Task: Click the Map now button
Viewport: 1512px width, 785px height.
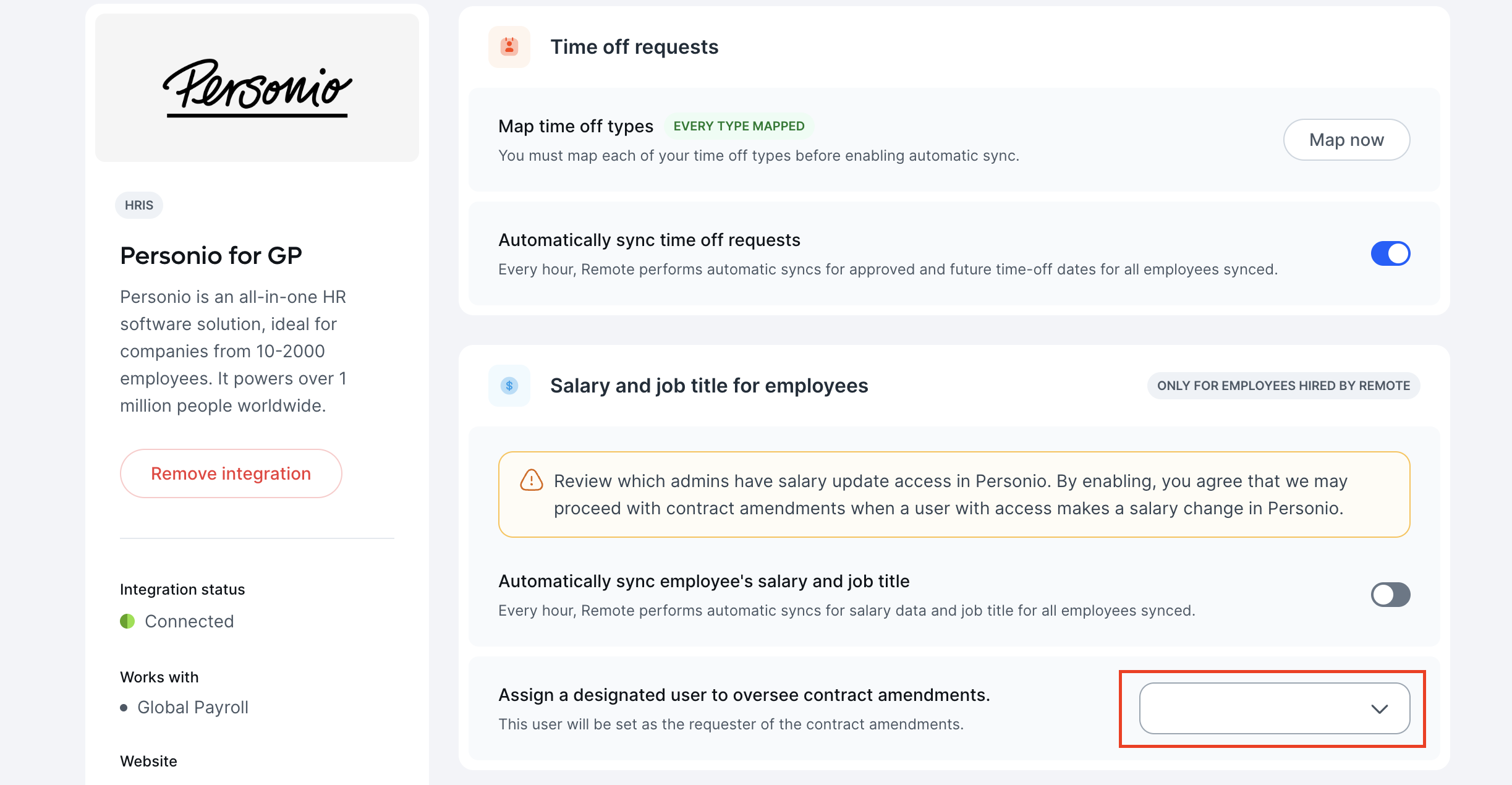Action: click(1346, 140)
